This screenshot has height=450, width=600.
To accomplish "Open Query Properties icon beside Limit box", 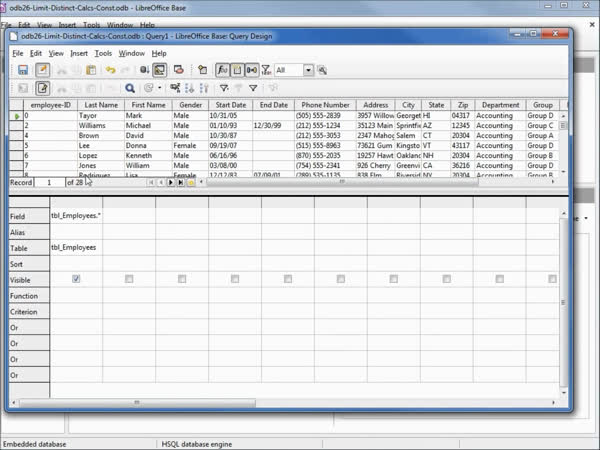I will tap(322, 70).
